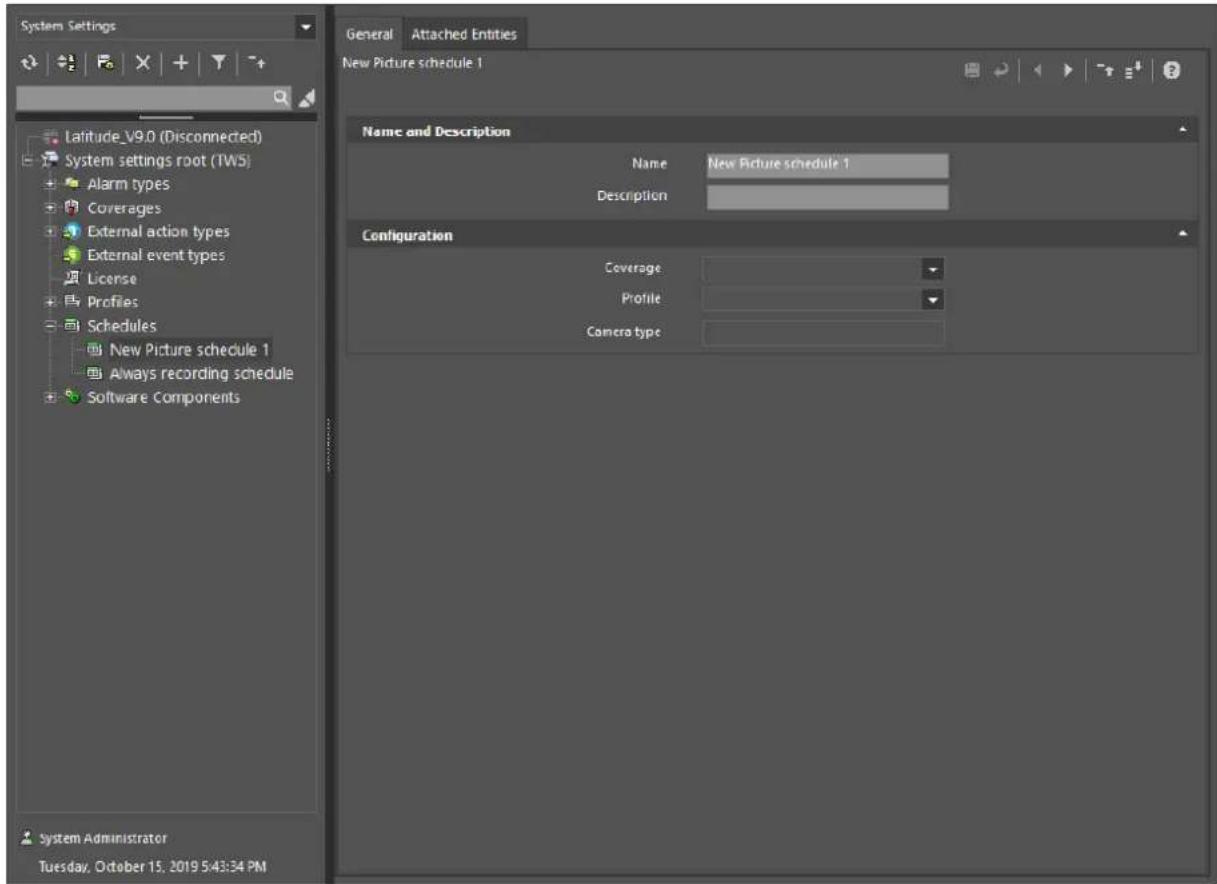Click the search magnifier icon in sidebar
The width and height of the screenshot is (1217, 884).
[283, 97]
